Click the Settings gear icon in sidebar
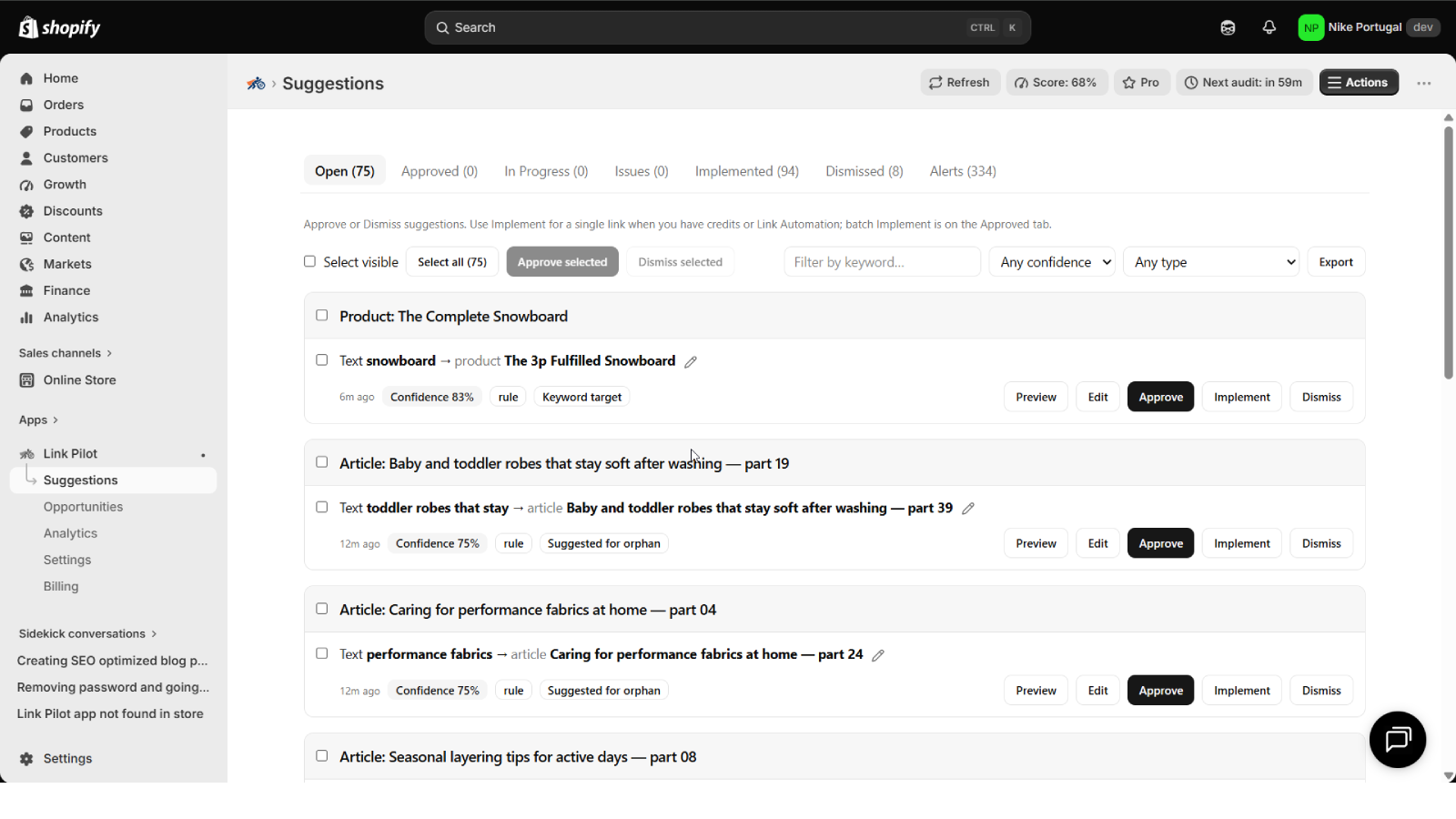 pyautogui.click(x=26, y=758)
